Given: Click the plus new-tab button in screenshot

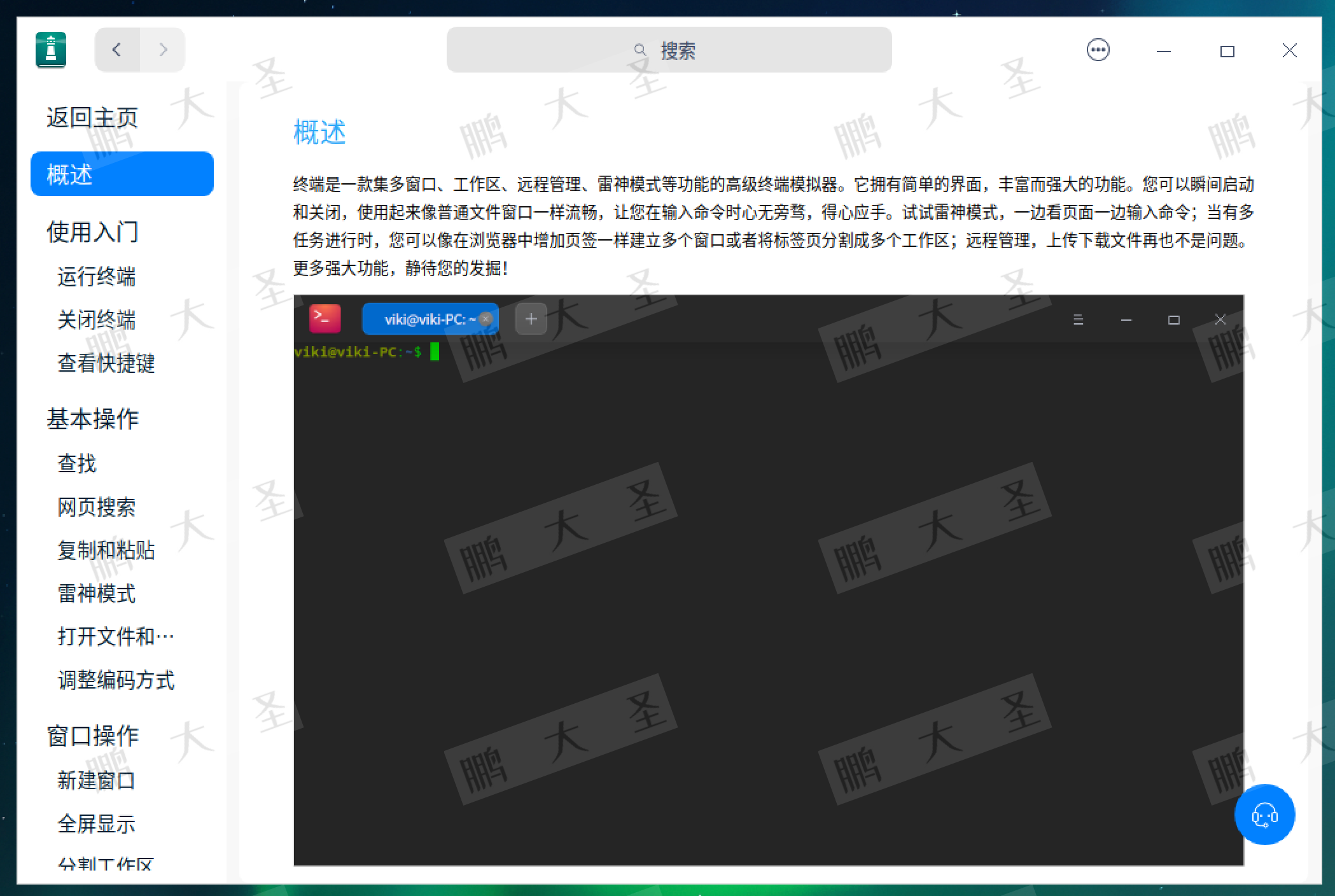Looking at the screenshot, I should click(531, 319).
